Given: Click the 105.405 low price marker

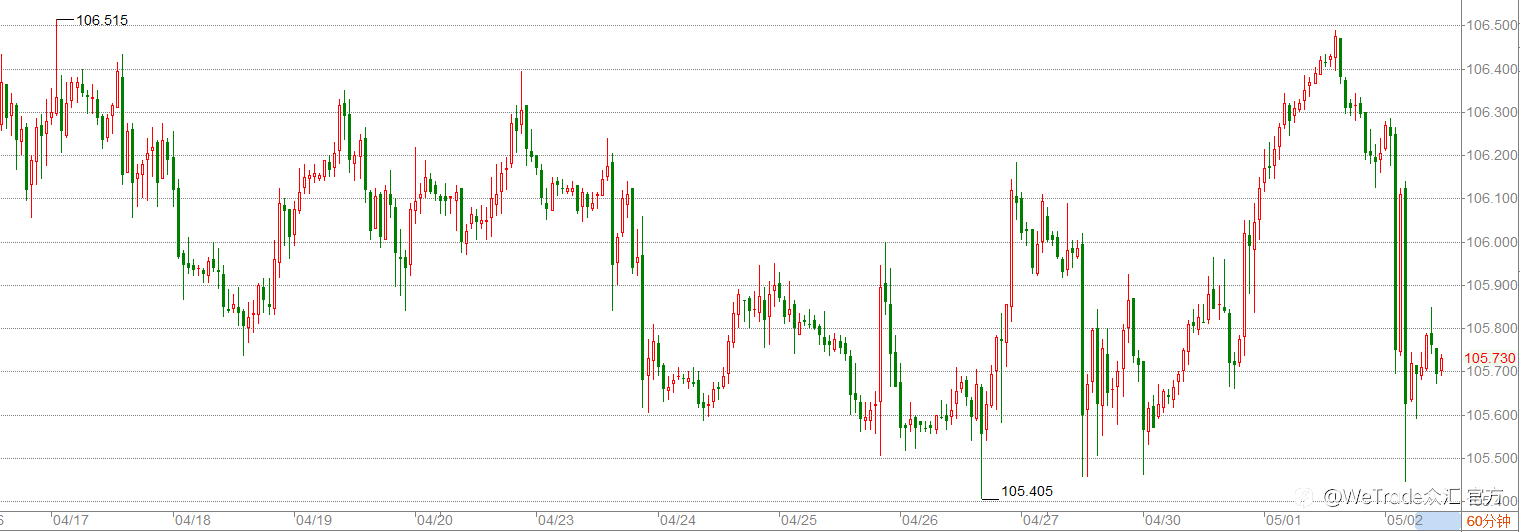Looking at the screenshot, I should click(x=1027, y=491).
